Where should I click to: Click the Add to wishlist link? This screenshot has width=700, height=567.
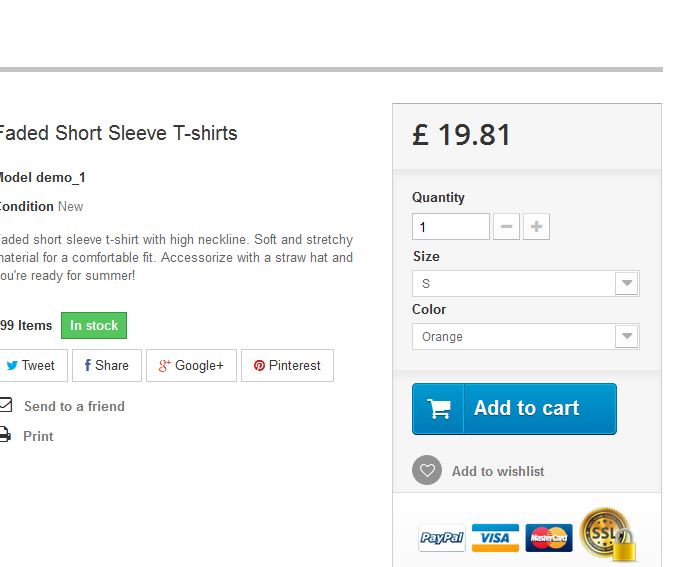498,471
